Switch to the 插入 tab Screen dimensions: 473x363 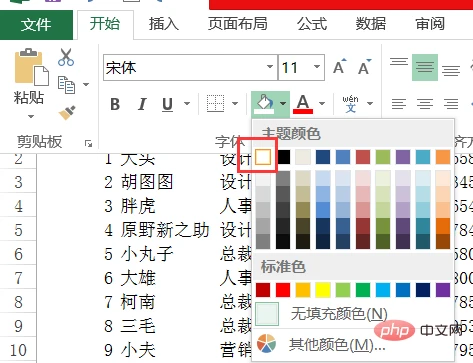pyautogui.click(x=163, y=24)
